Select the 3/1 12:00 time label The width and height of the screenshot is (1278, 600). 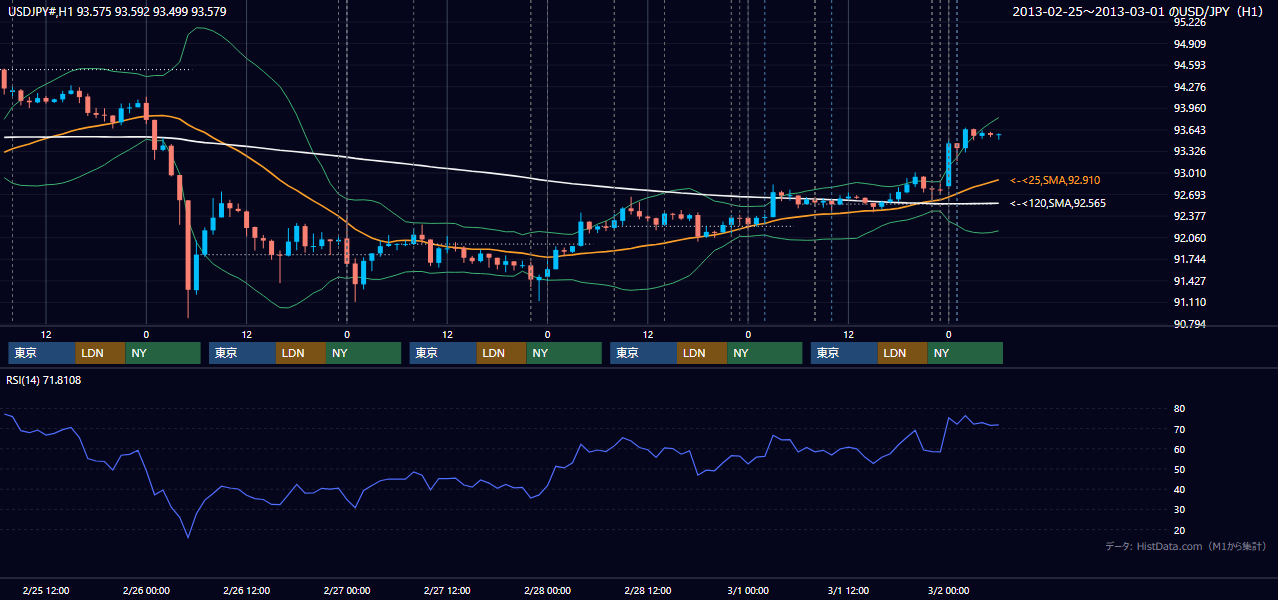click(x=848, y=591)
